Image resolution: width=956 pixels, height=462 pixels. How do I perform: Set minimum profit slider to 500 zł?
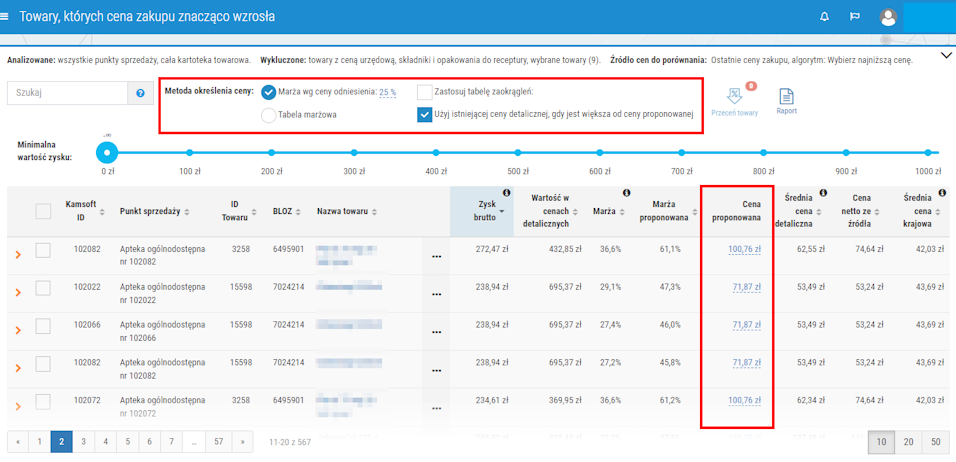pyautogui.click(x=518, y=153)
